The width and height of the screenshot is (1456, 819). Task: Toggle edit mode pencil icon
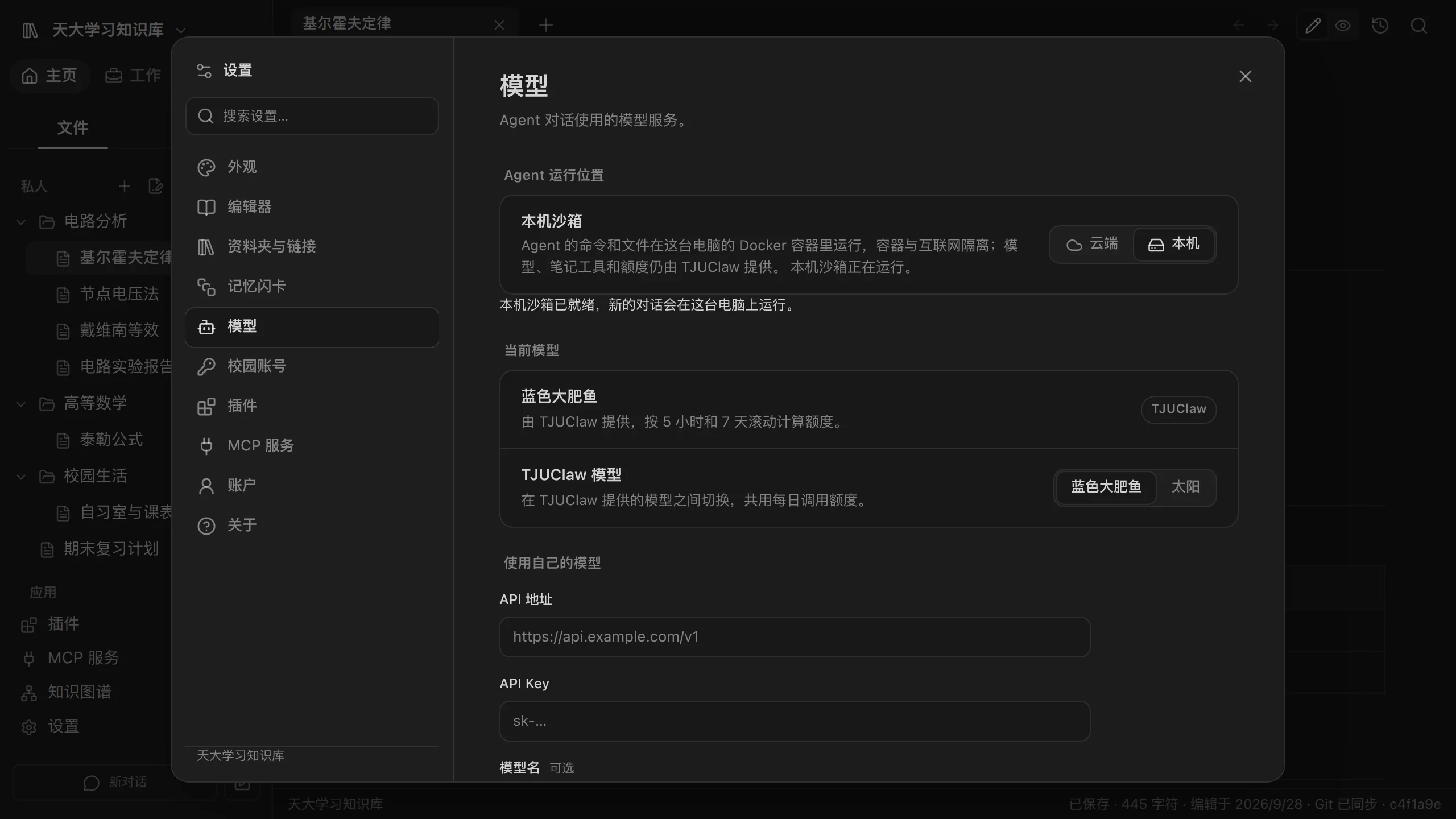coord(1313,26)
